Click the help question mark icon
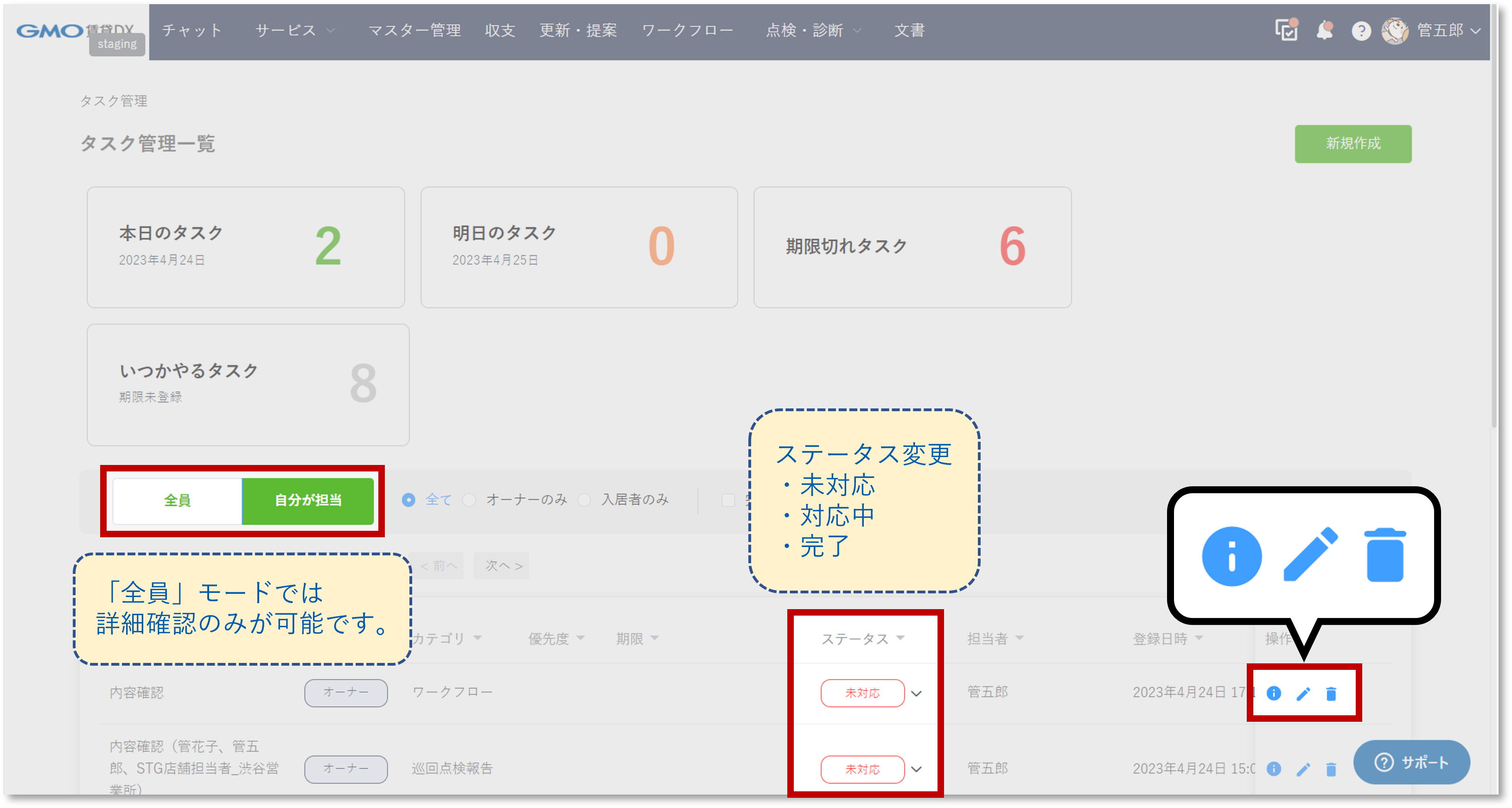 [1361, 31]
